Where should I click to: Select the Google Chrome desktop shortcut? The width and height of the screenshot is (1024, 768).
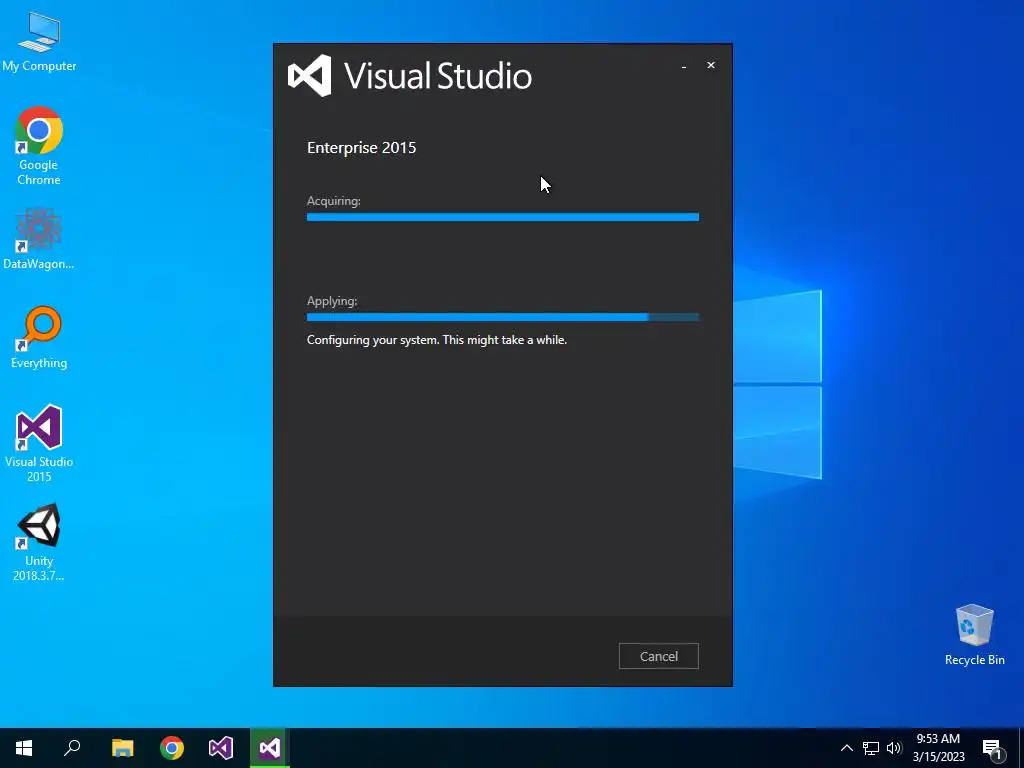click(x=39, y=146)
